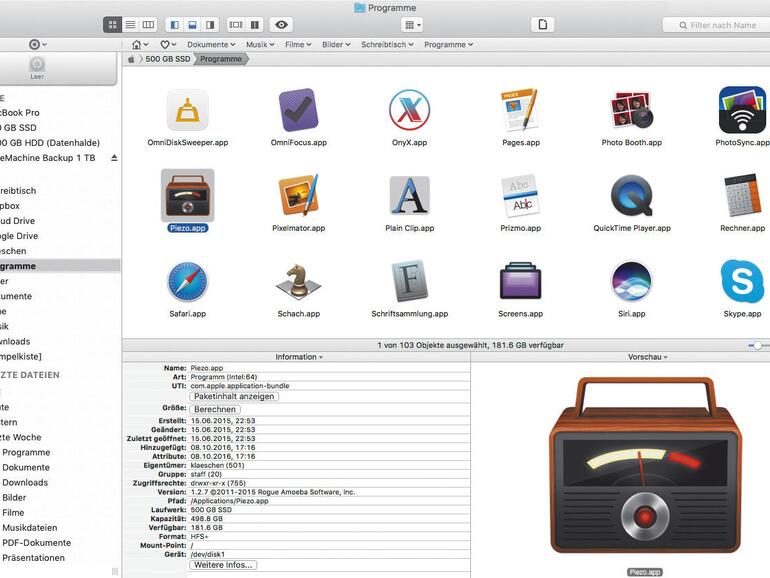
Task: Switch to icon view mode
Action: pyautogui.click(x=112, y=24)
